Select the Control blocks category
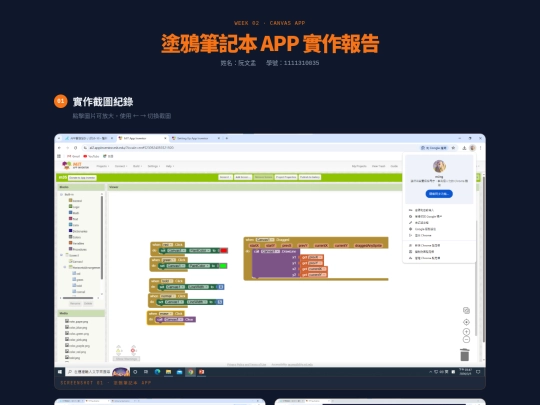 [x=75, y=200]
